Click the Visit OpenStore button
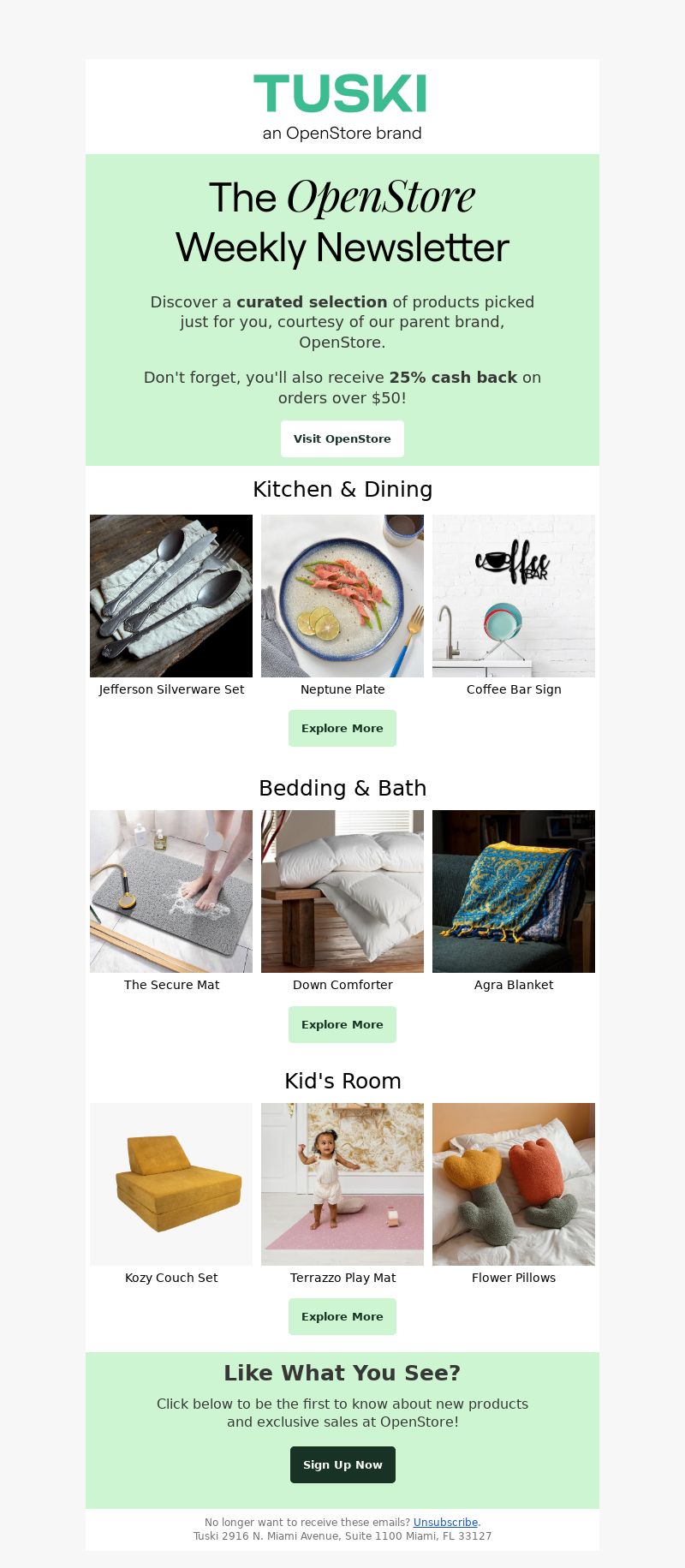The image size is (685, 1568). tap(342, 438)
